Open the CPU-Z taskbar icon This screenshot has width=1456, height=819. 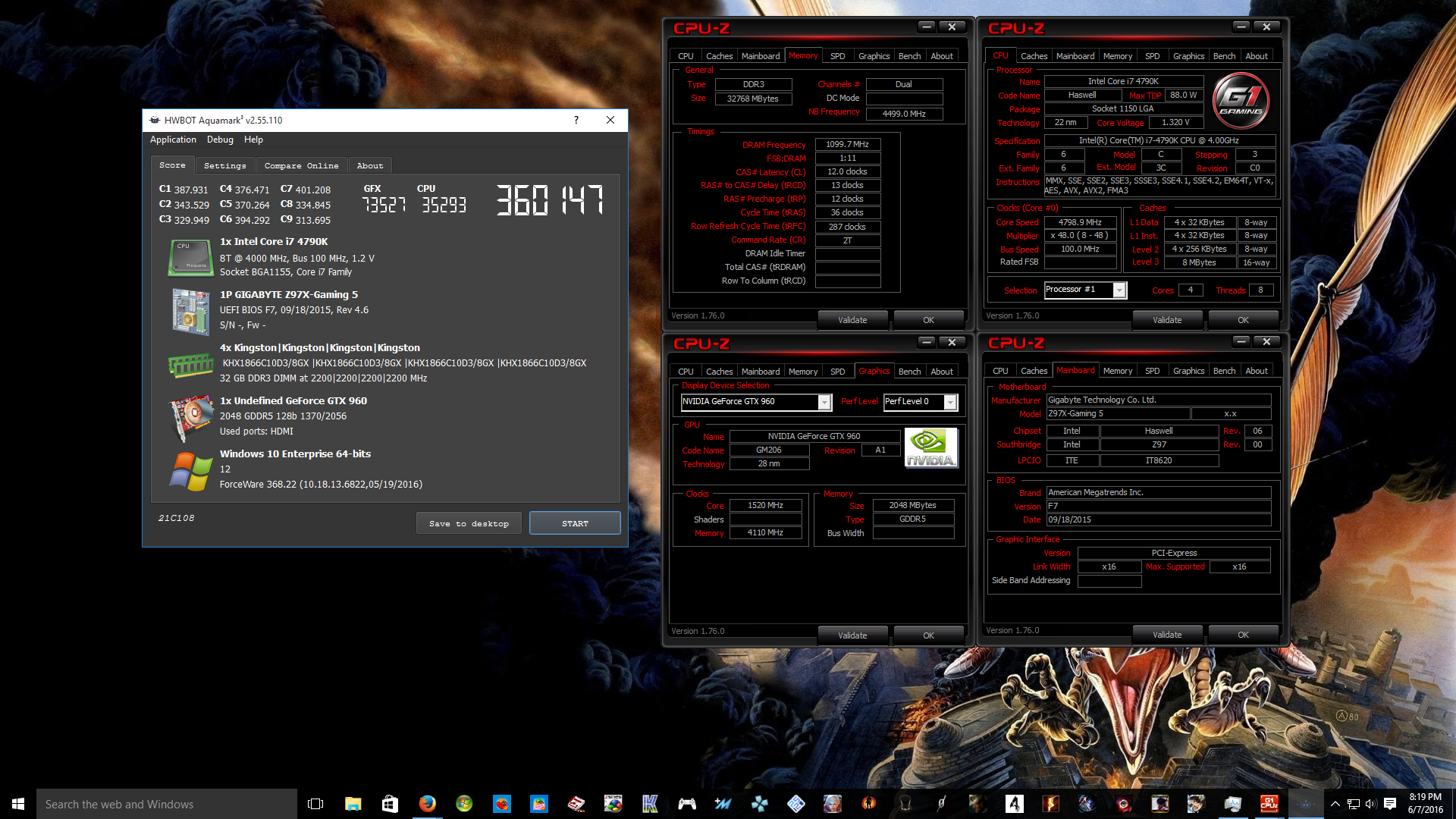[x=1269, y=804]
